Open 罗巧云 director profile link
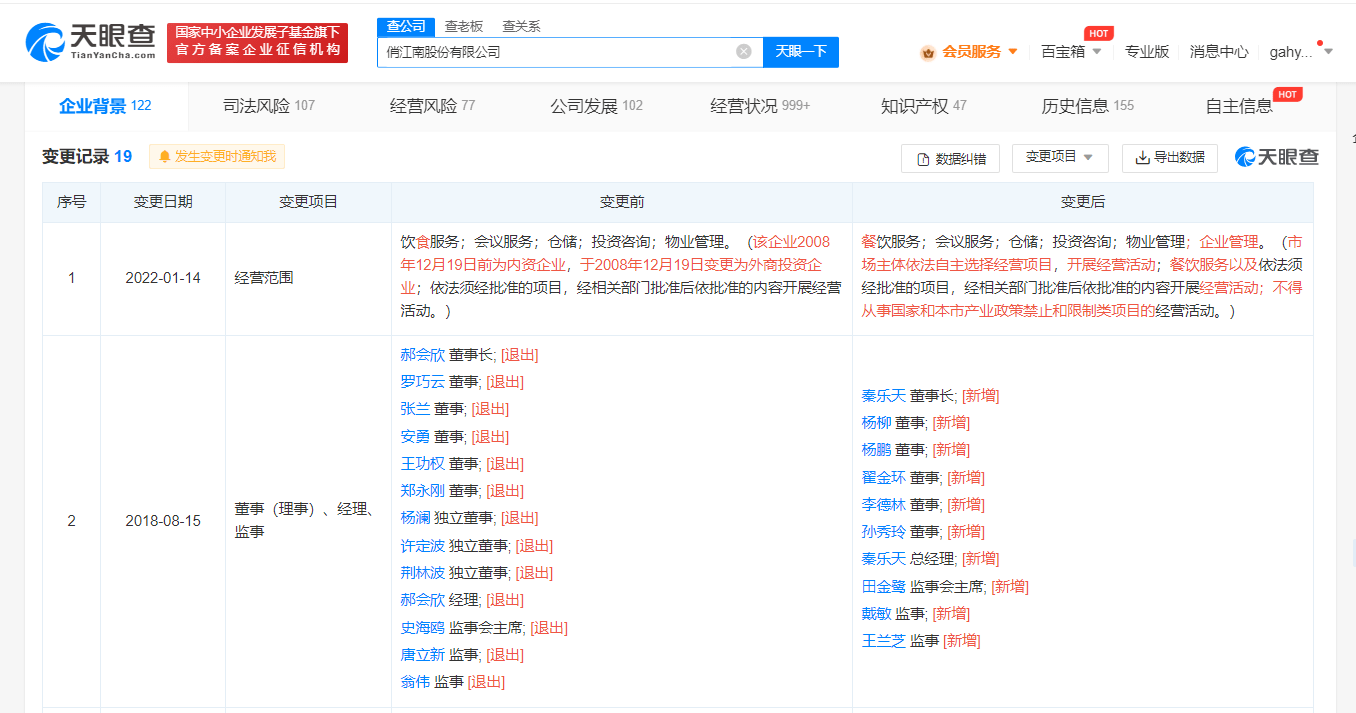Image resolution: width=1356 pixels, height=713 pixels. [x=422, y=382]
